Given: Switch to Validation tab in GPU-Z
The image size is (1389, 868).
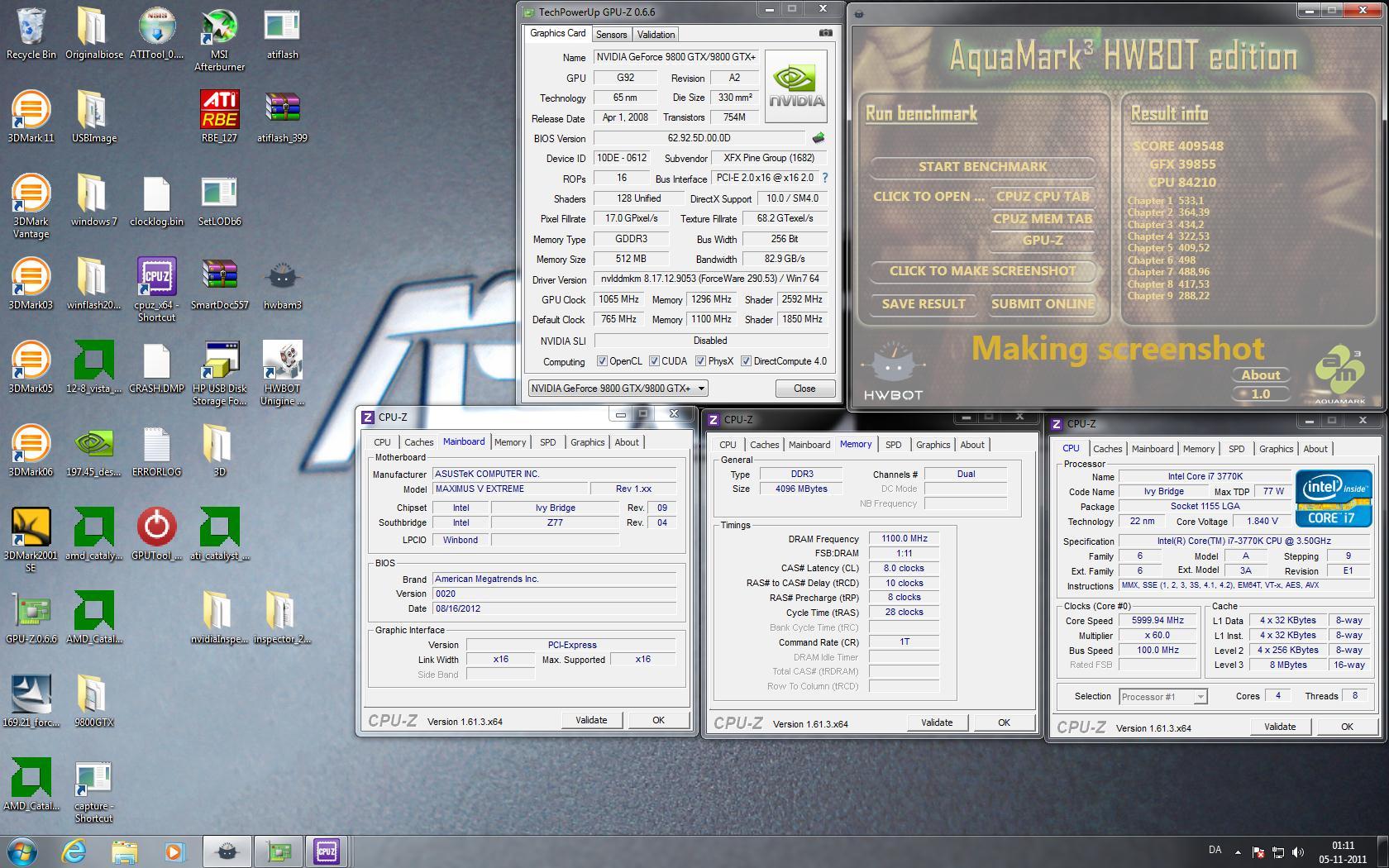Looking at the screenshot, I should (x=656, y=35).
